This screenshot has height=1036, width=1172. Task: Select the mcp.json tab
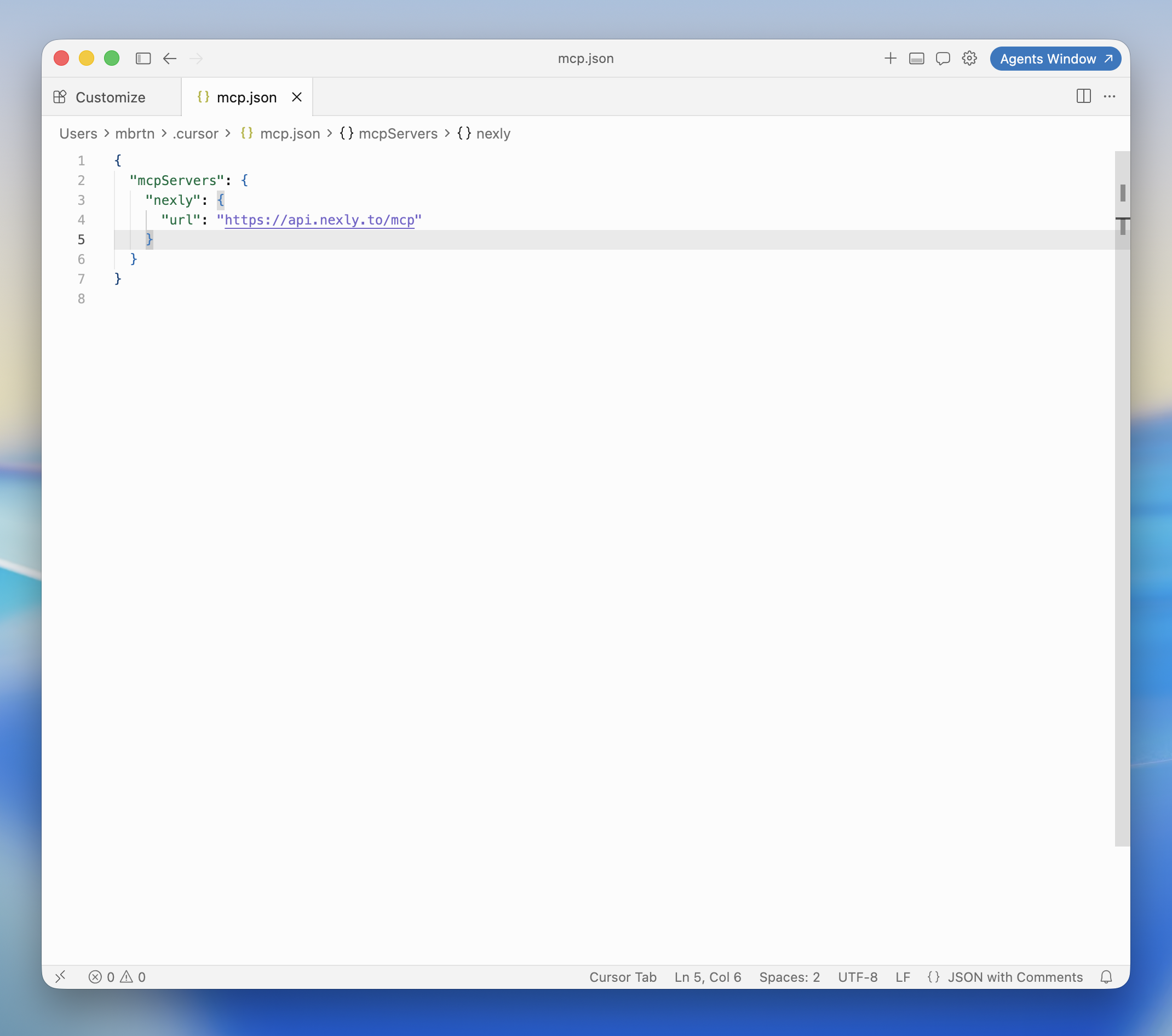point(246,97)
